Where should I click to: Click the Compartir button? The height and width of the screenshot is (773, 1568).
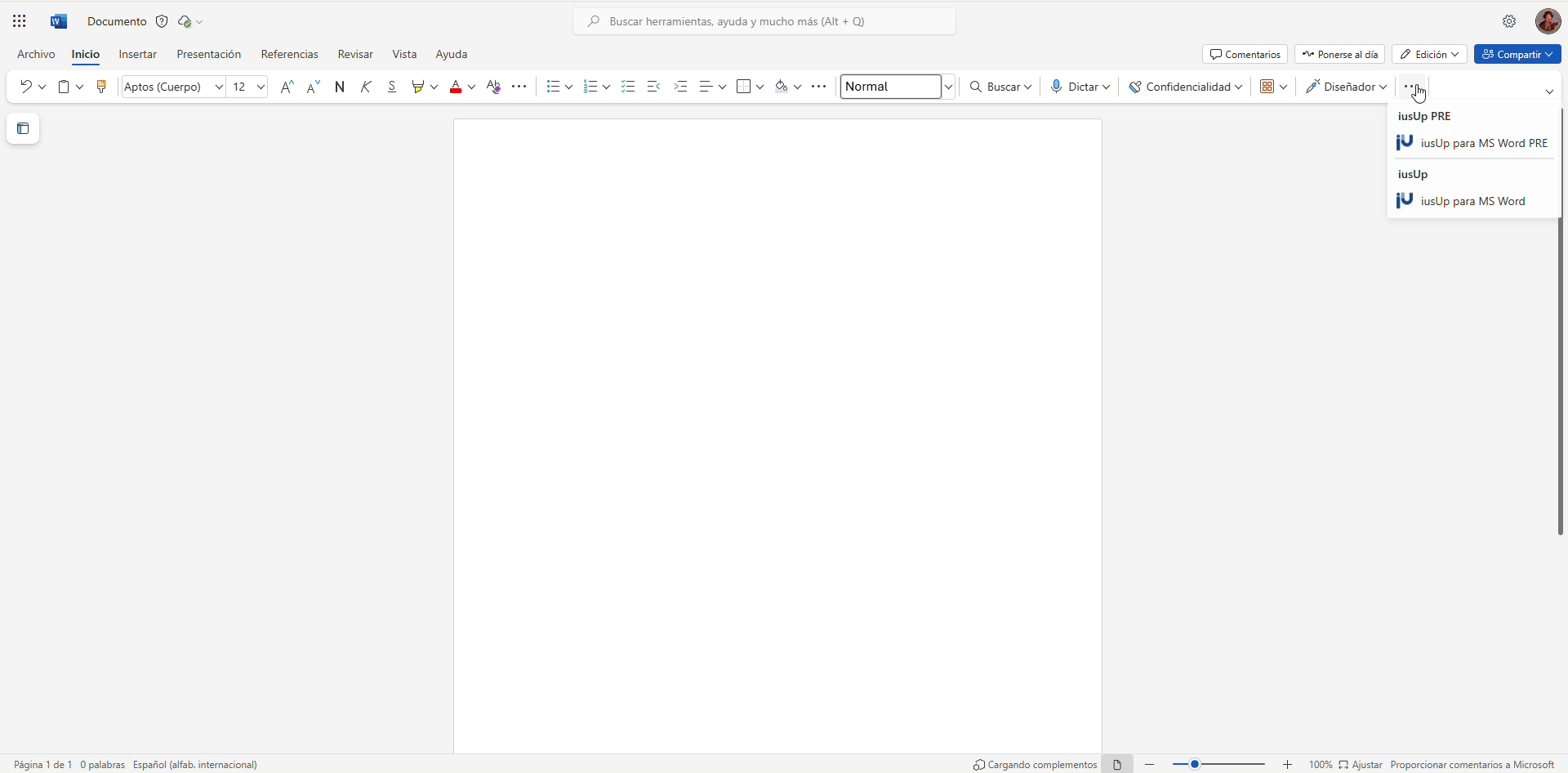(x=1517, y=54)
